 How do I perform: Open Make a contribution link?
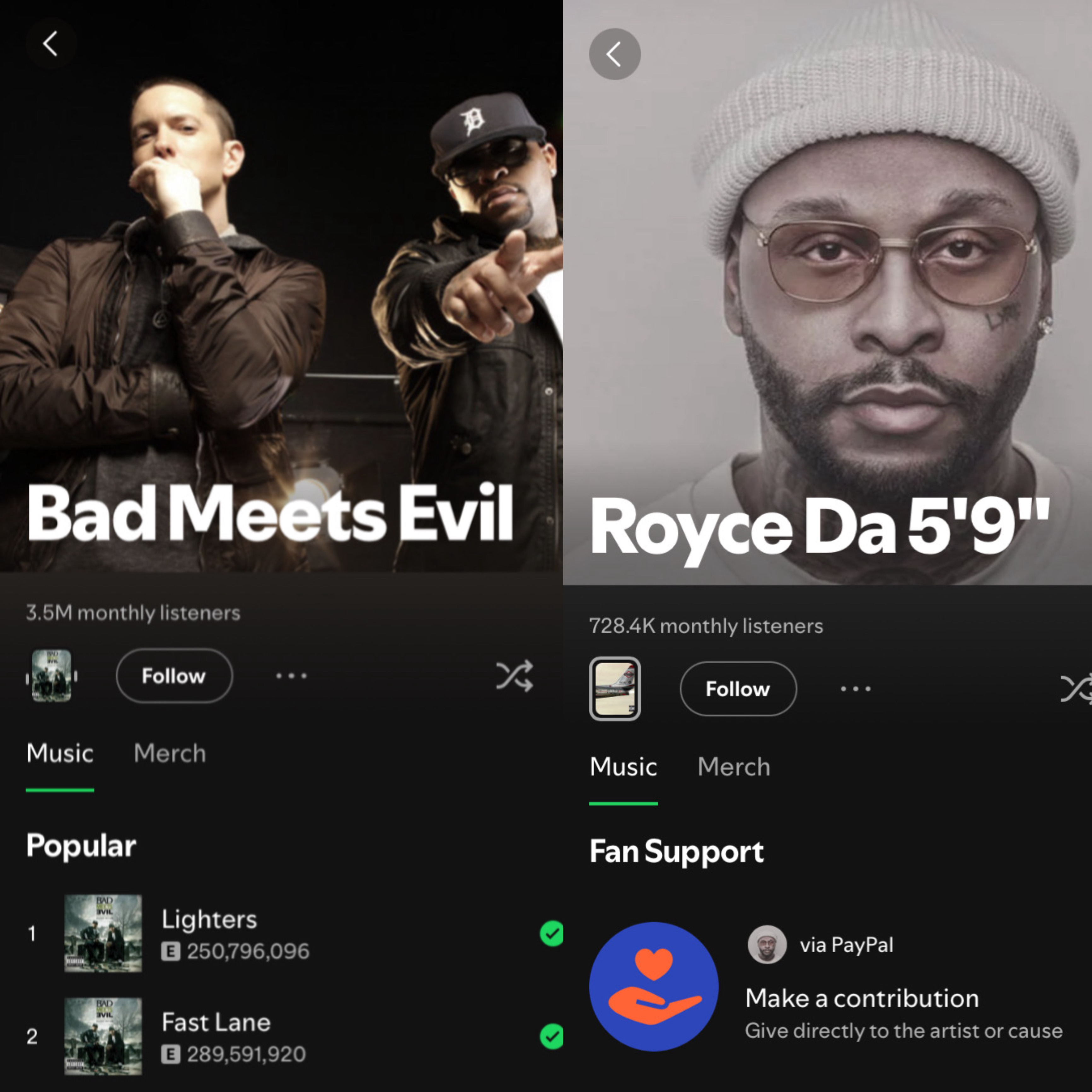[x=862, y=998]
